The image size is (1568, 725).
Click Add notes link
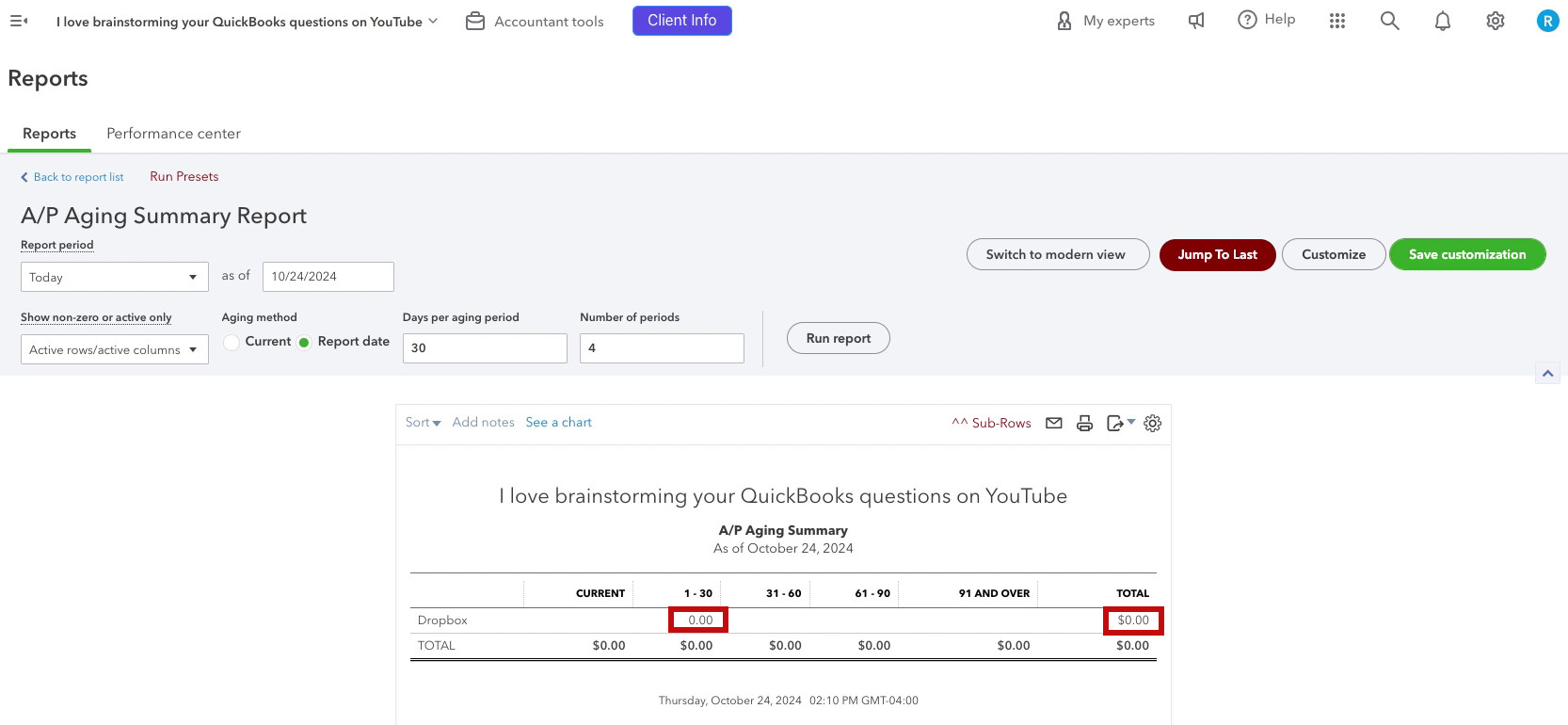[483, 423]
